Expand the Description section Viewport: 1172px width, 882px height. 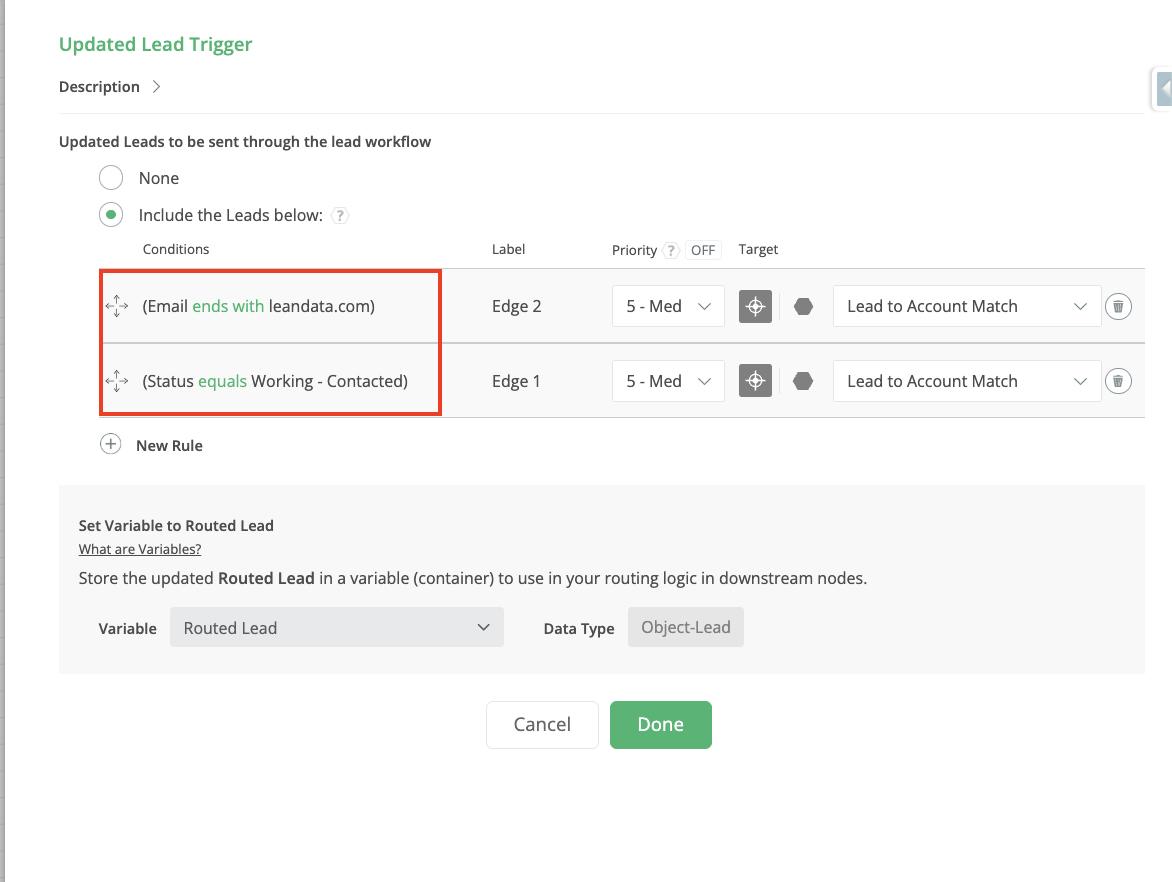click(x=156, y=87)
